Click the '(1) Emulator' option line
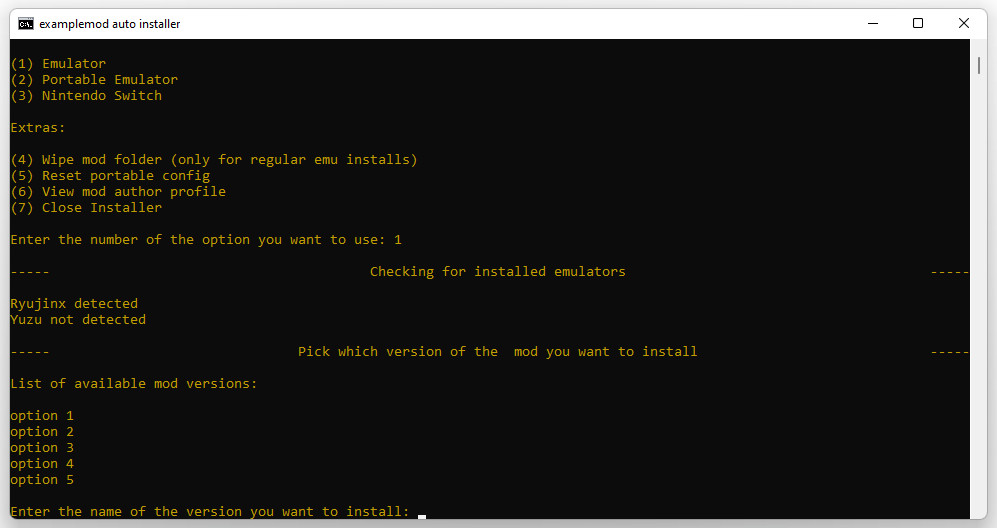Screen dimensions: 997x528 click(x=58, y=64)
